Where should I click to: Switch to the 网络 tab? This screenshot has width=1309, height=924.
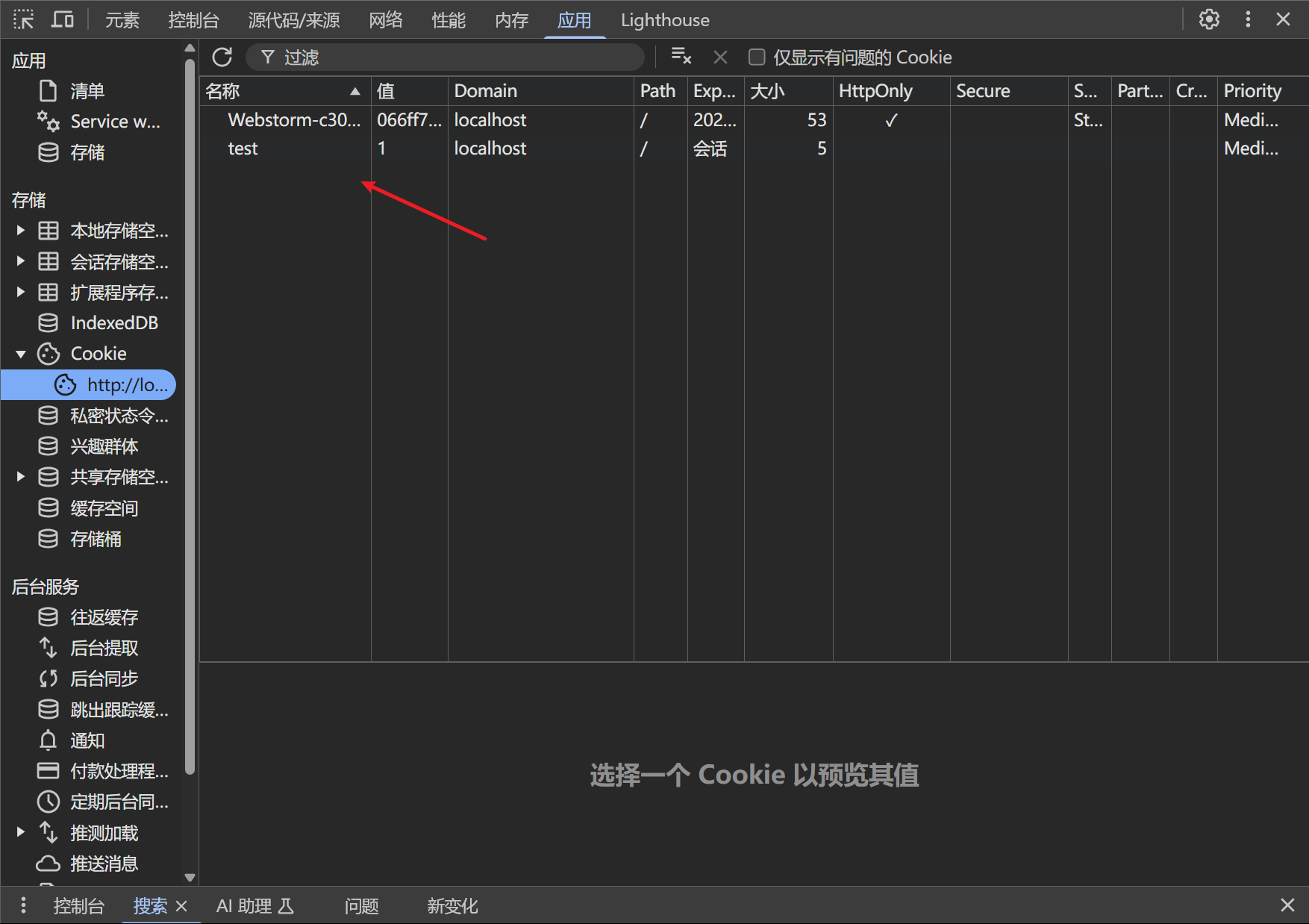385,20
